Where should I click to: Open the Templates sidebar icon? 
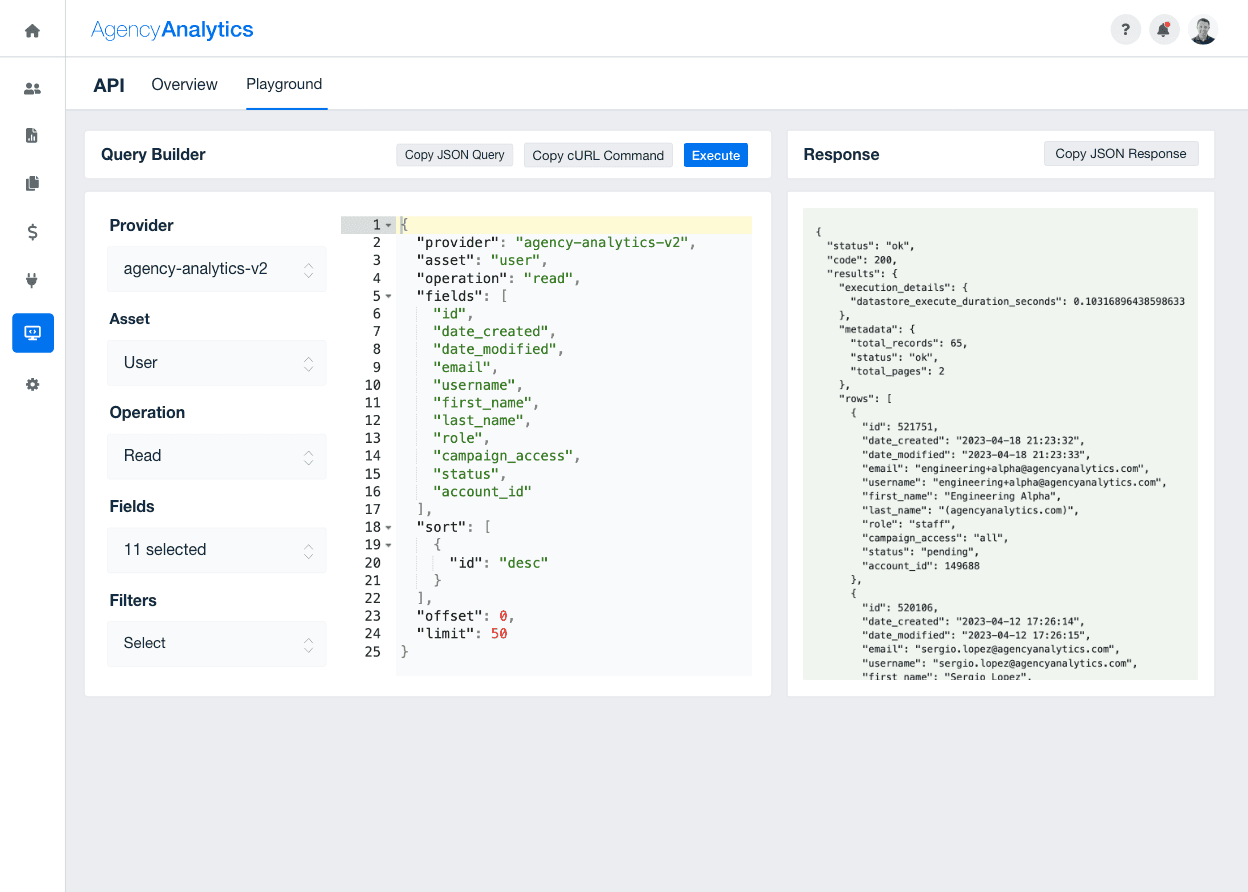pyautogui.click(x=32, y=183)
